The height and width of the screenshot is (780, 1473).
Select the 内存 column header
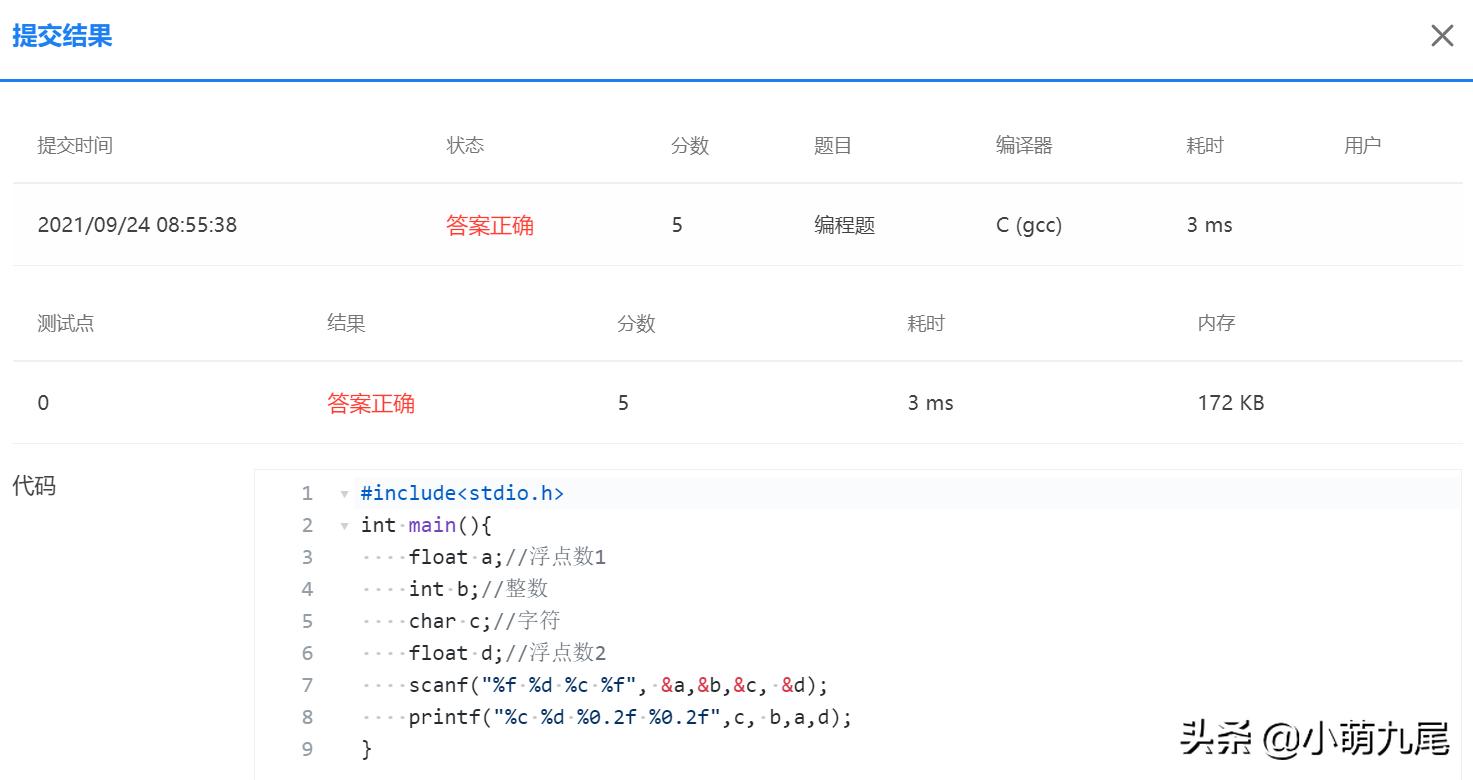pos(1215,323)
